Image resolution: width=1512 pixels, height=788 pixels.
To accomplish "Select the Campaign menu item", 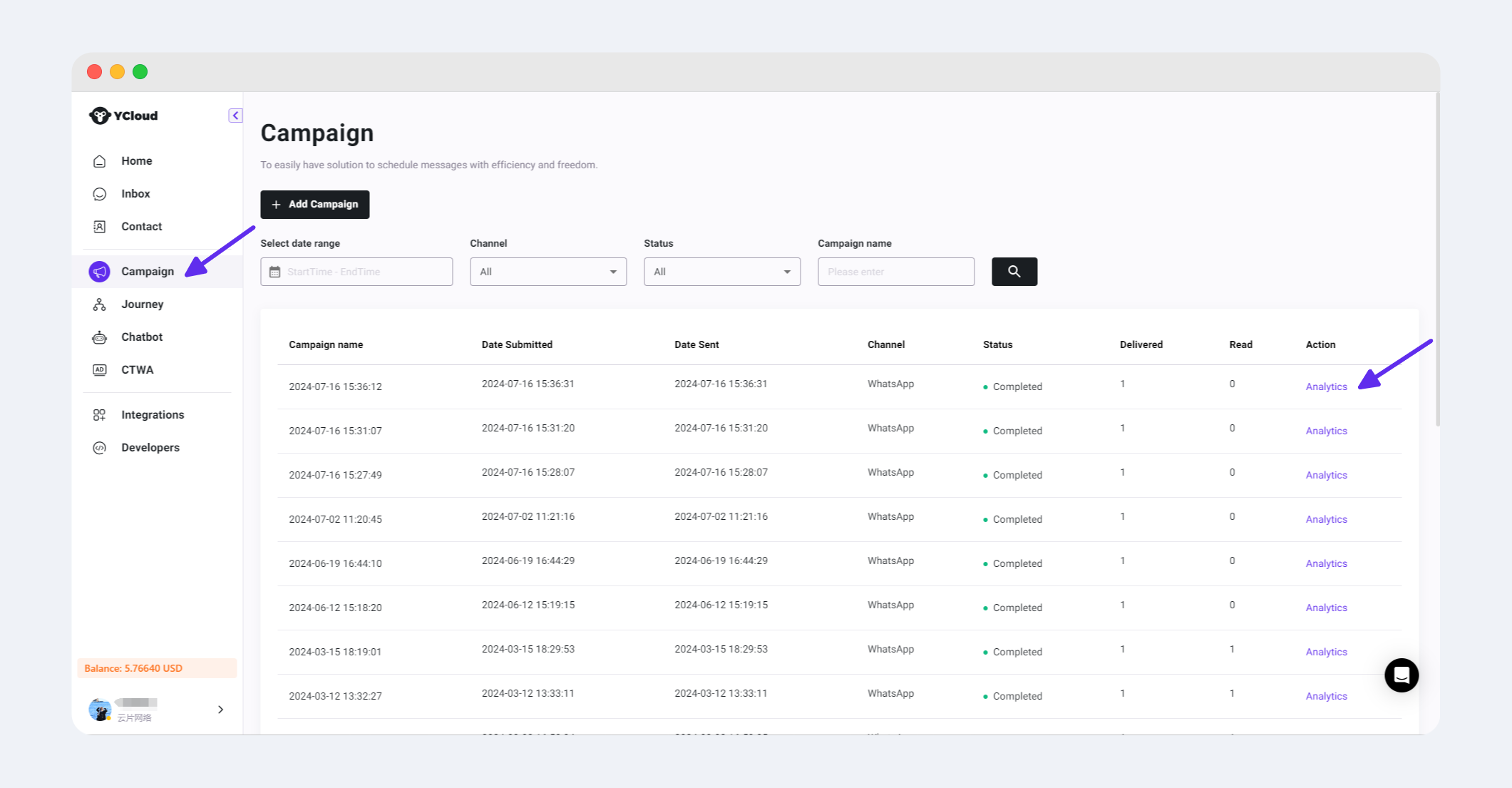I will click(147, 272).
